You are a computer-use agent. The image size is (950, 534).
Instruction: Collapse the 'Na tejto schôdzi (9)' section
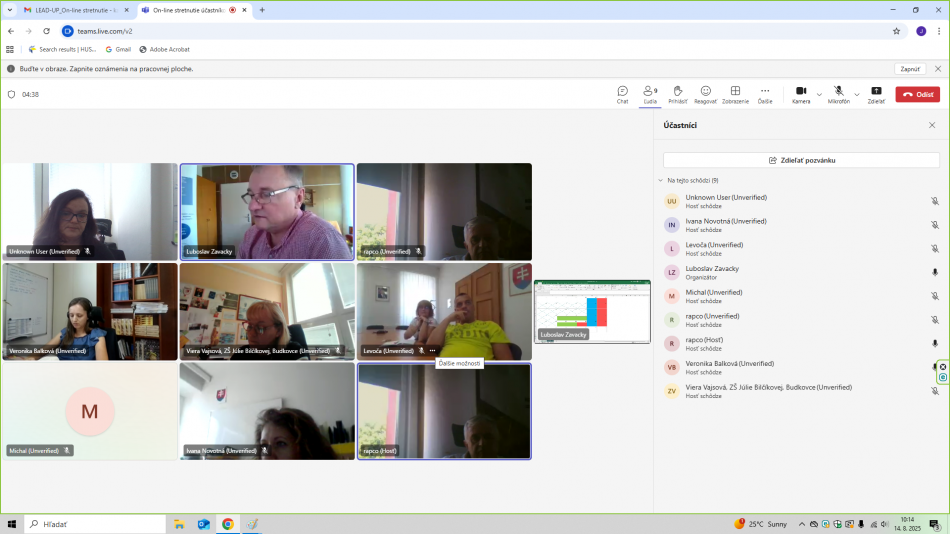coord(660,180)
